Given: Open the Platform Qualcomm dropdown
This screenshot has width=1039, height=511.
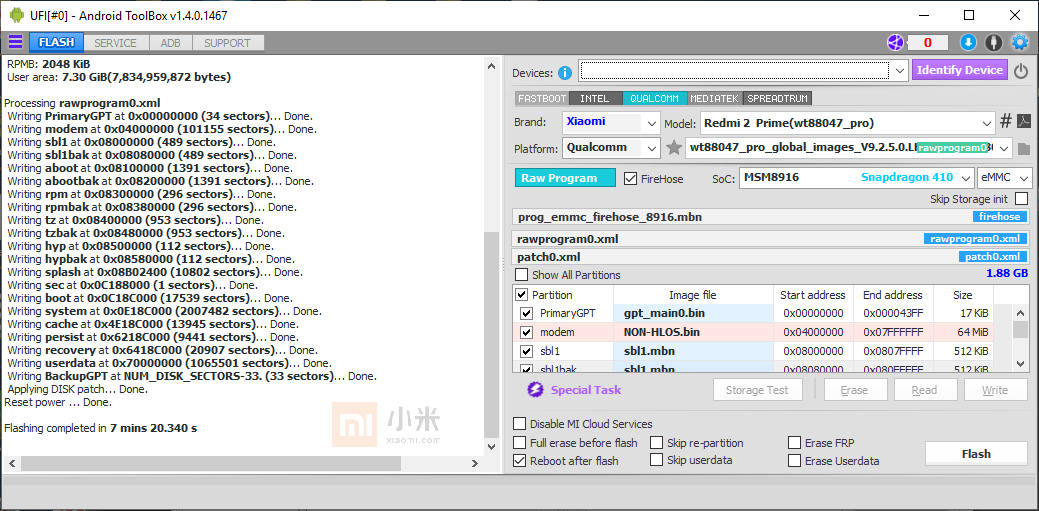Looking at the screenshot, I should (x=652, y=148).
